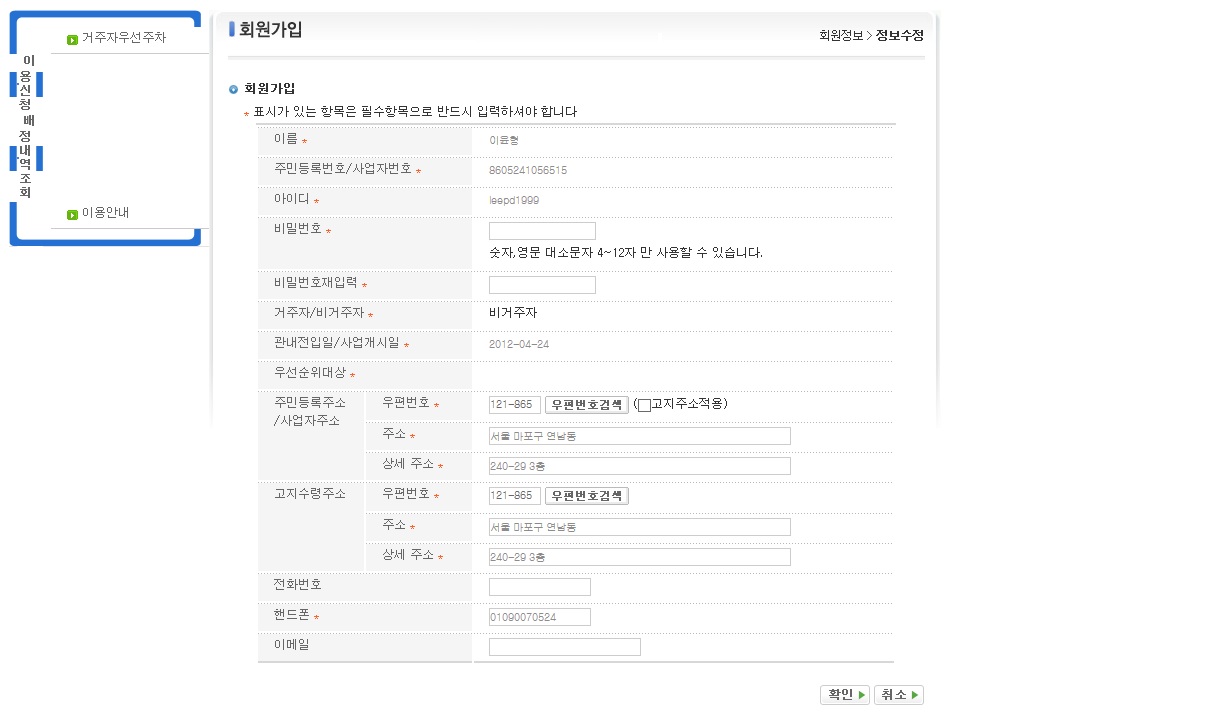Open the 거주자우선주차 menu item
The image size is (1218, 726).
click(x=123, y=38)
